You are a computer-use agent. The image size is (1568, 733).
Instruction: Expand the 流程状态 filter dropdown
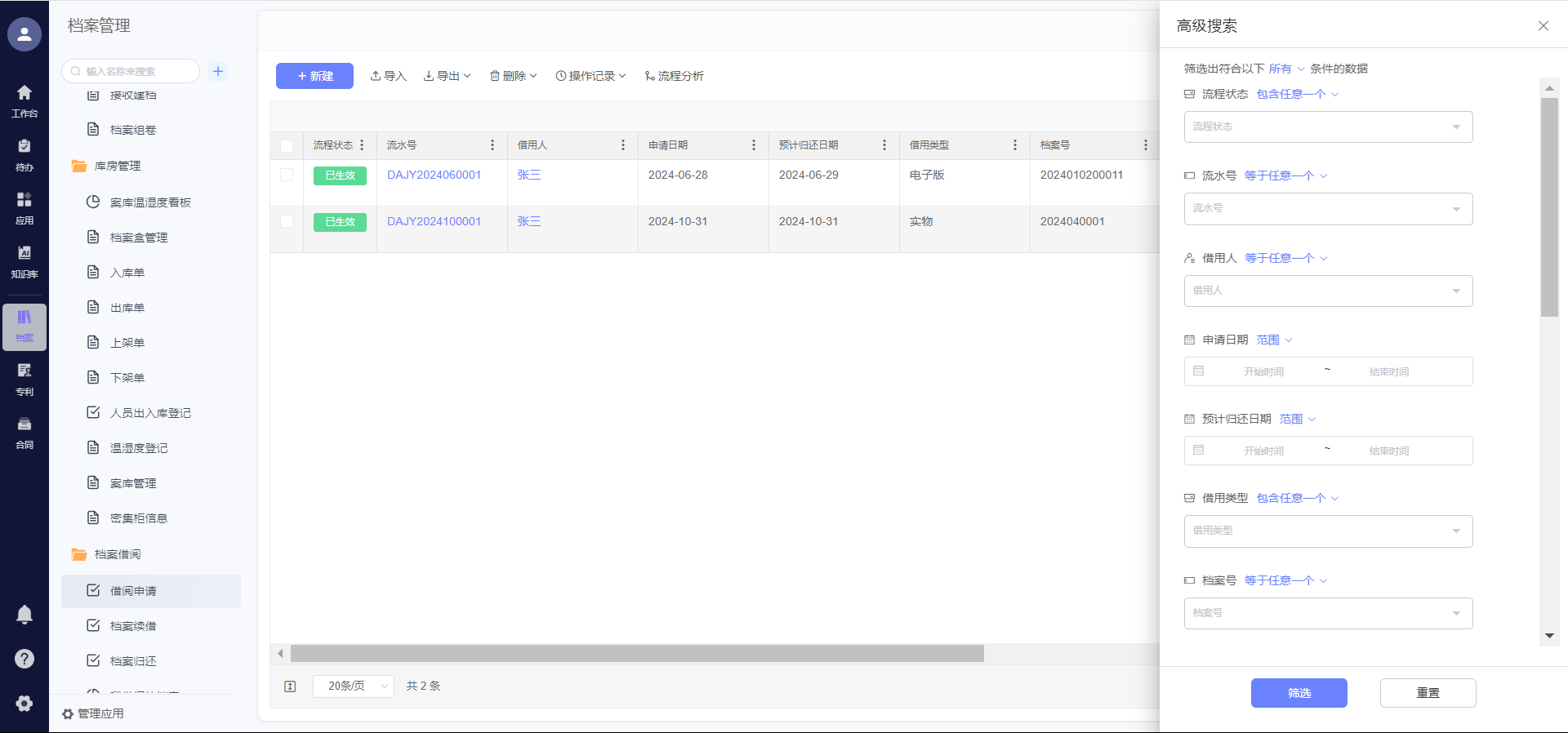(1328, 127)
